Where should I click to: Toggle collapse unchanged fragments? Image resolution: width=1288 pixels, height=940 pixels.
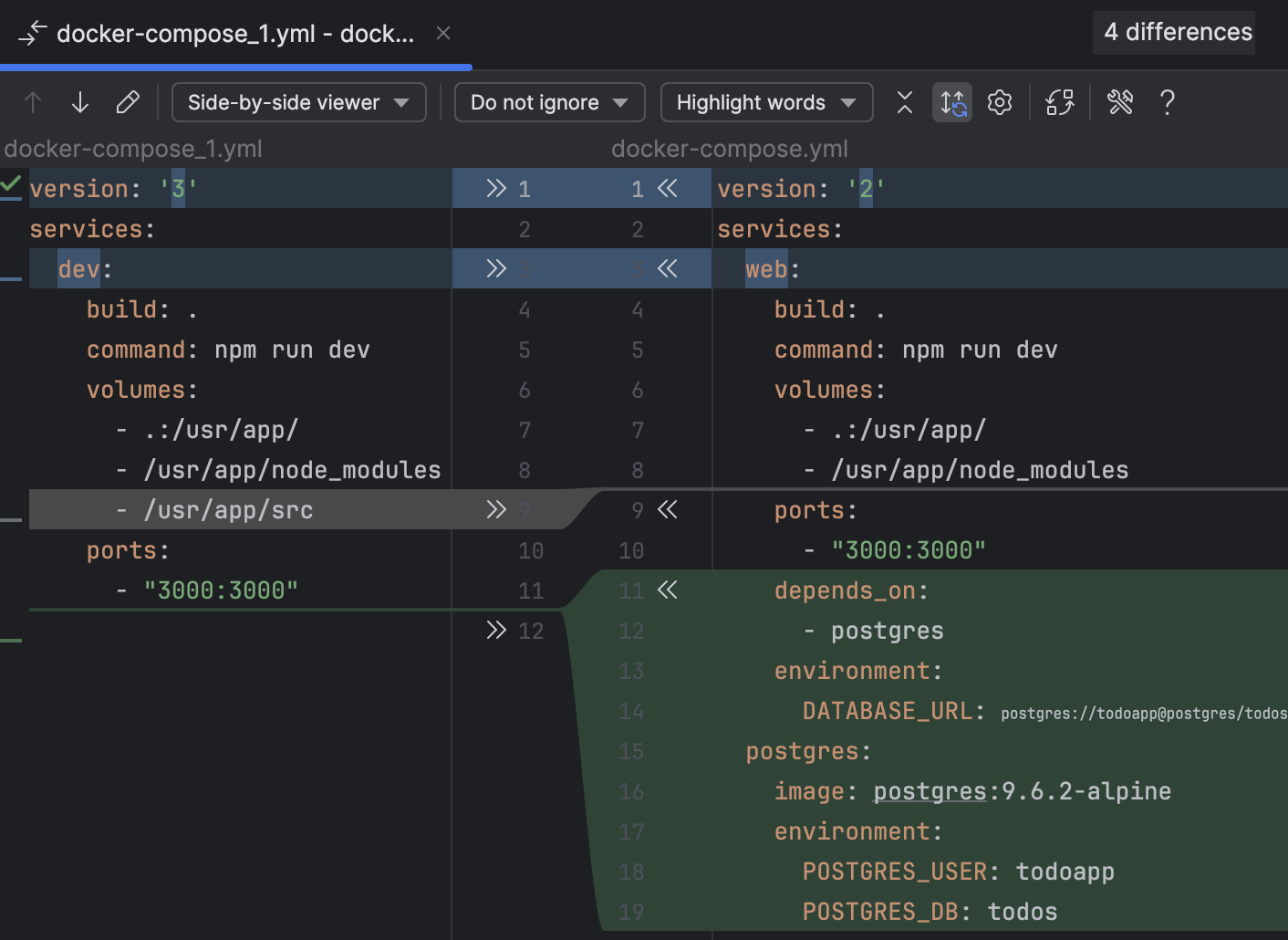point(904,102)
